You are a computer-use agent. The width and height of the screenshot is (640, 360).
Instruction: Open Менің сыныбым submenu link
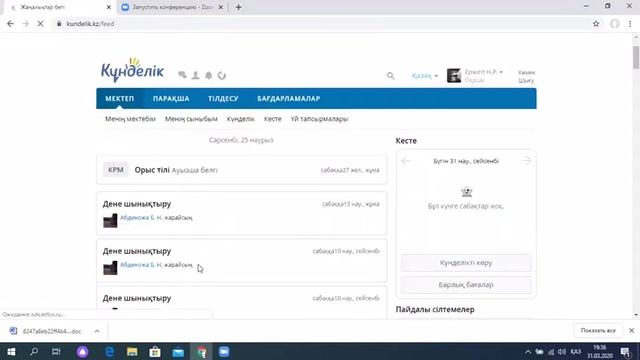tap(191, 119)
